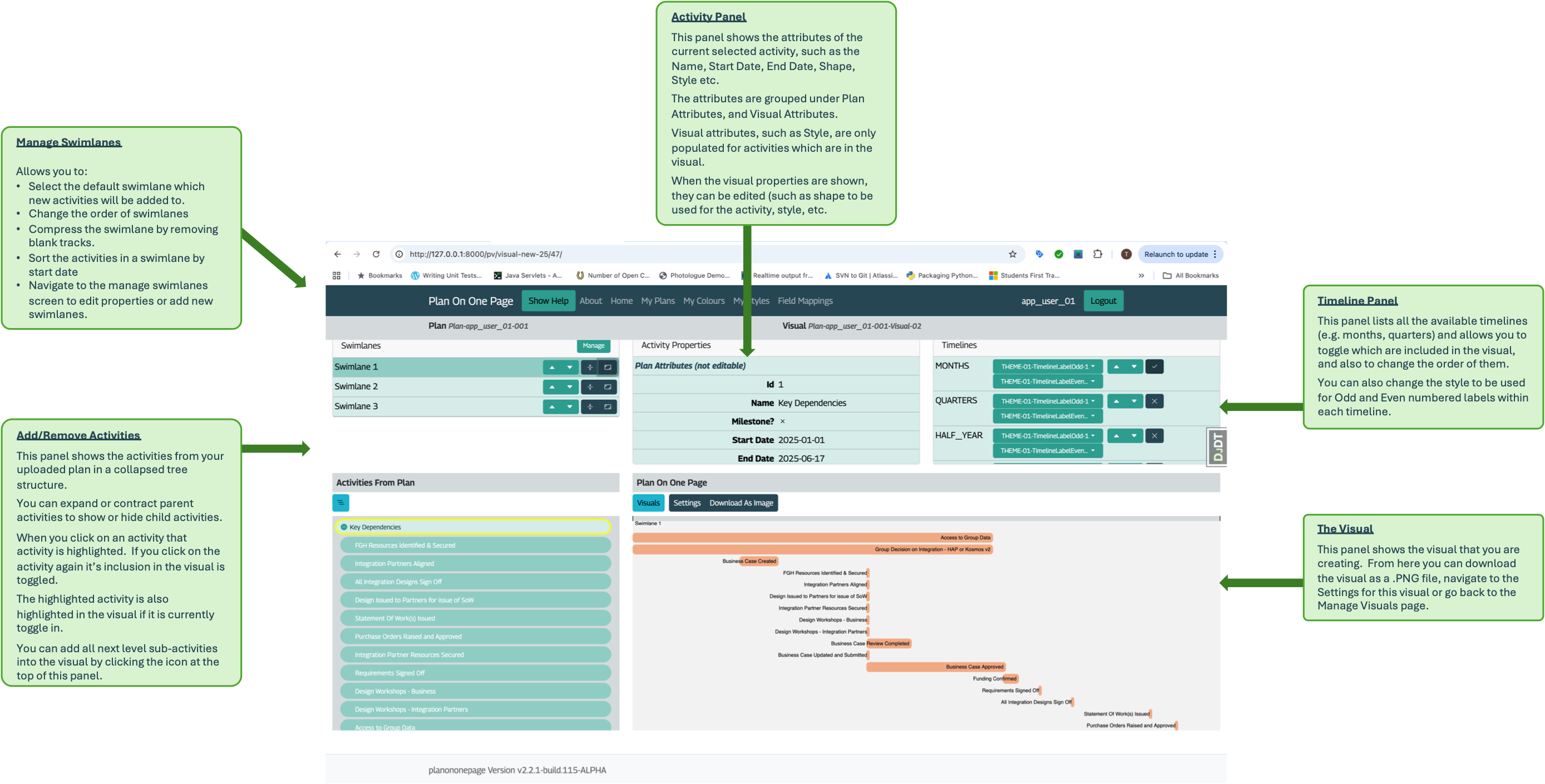Move Swimlane 3 up using the up arrow
Screen dimensions: 1545x784
(551, 406)
